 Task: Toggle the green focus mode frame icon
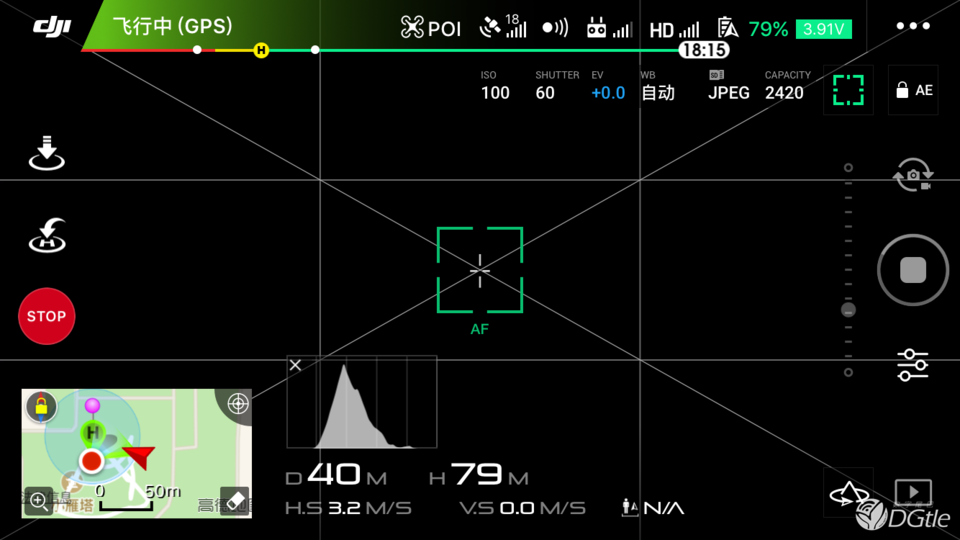[848, 90]
